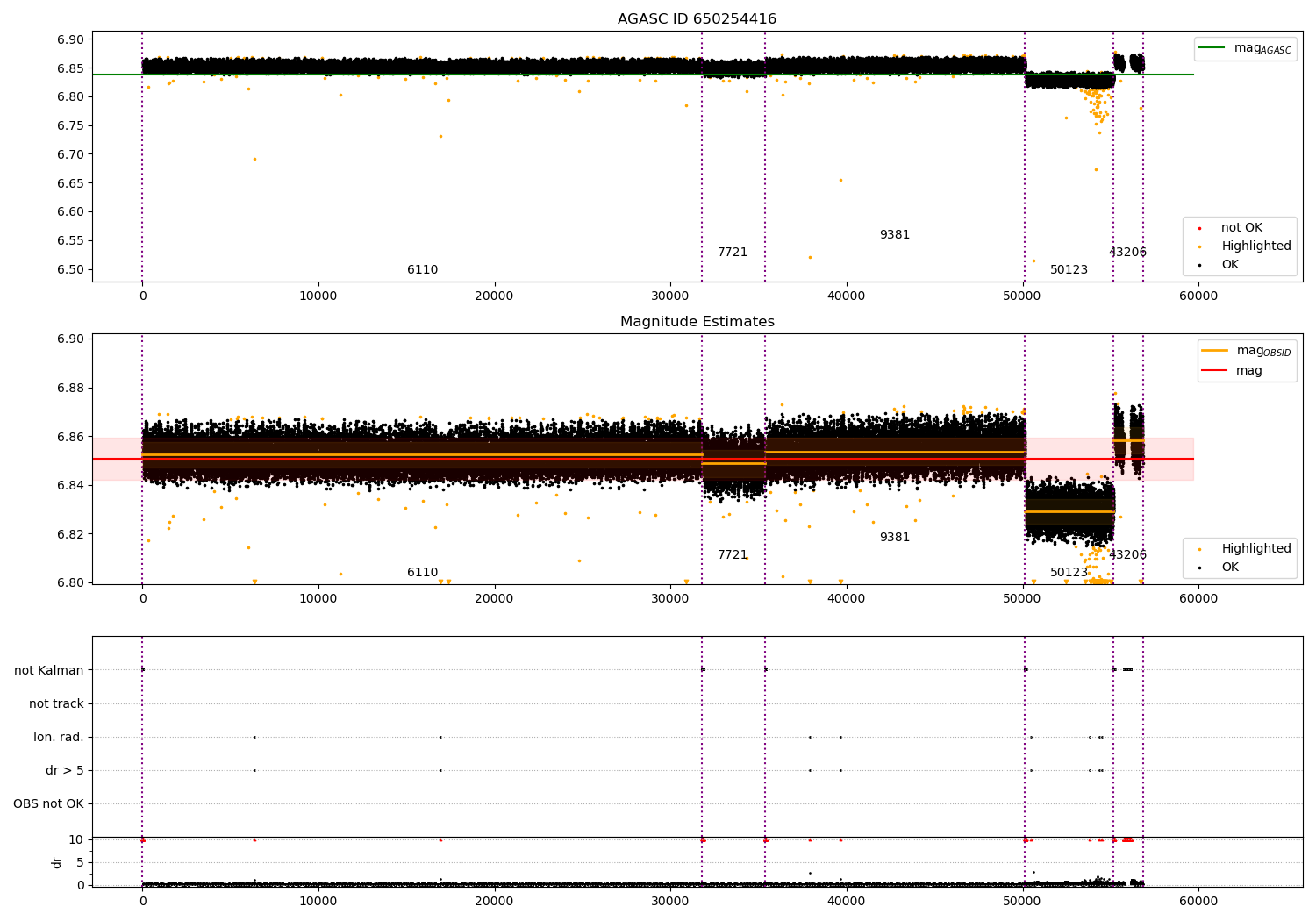
Task: Click OBSID label 50123 in Magnitude Estimates plot
Action: (1069, 573)
